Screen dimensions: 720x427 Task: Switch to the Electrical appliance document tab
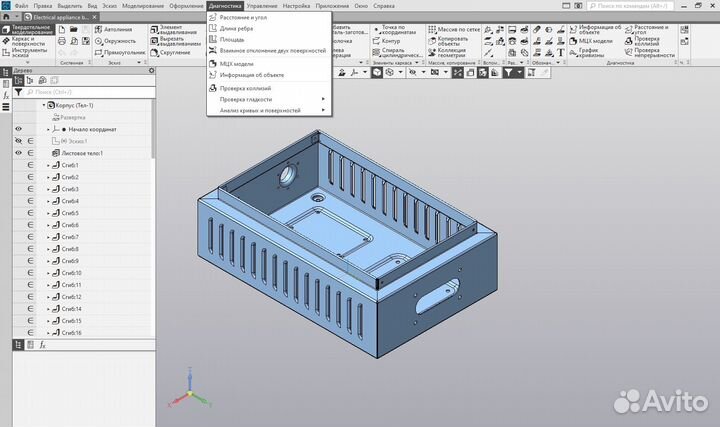pos(61,17)
